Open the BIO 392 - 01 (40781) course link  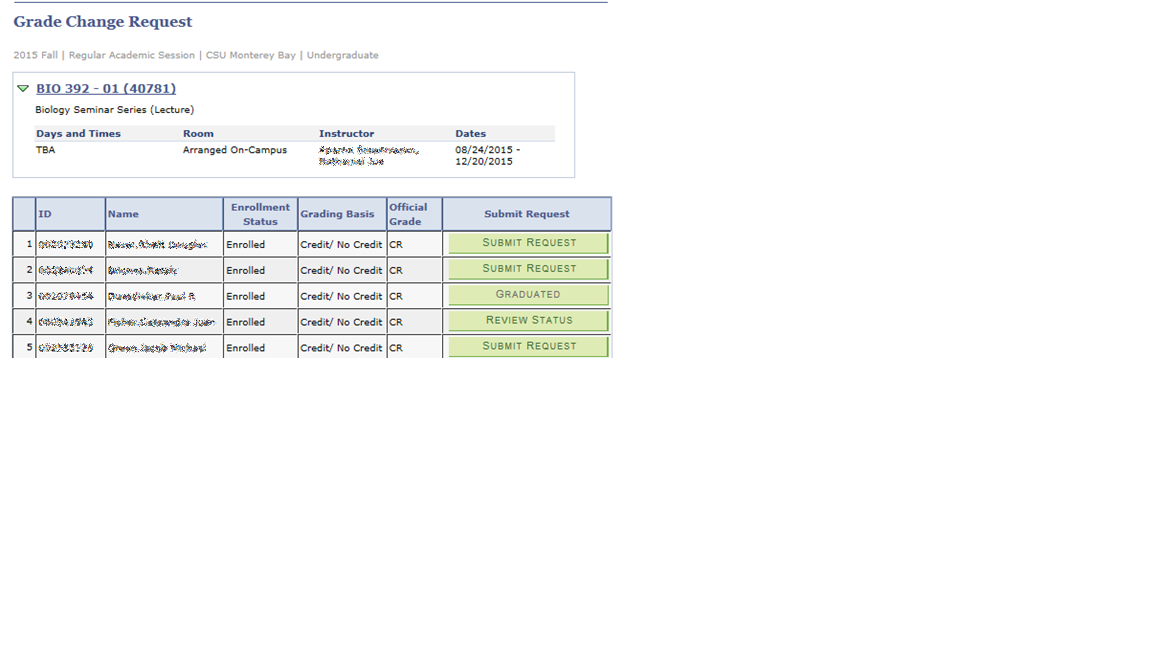[106, 88]
